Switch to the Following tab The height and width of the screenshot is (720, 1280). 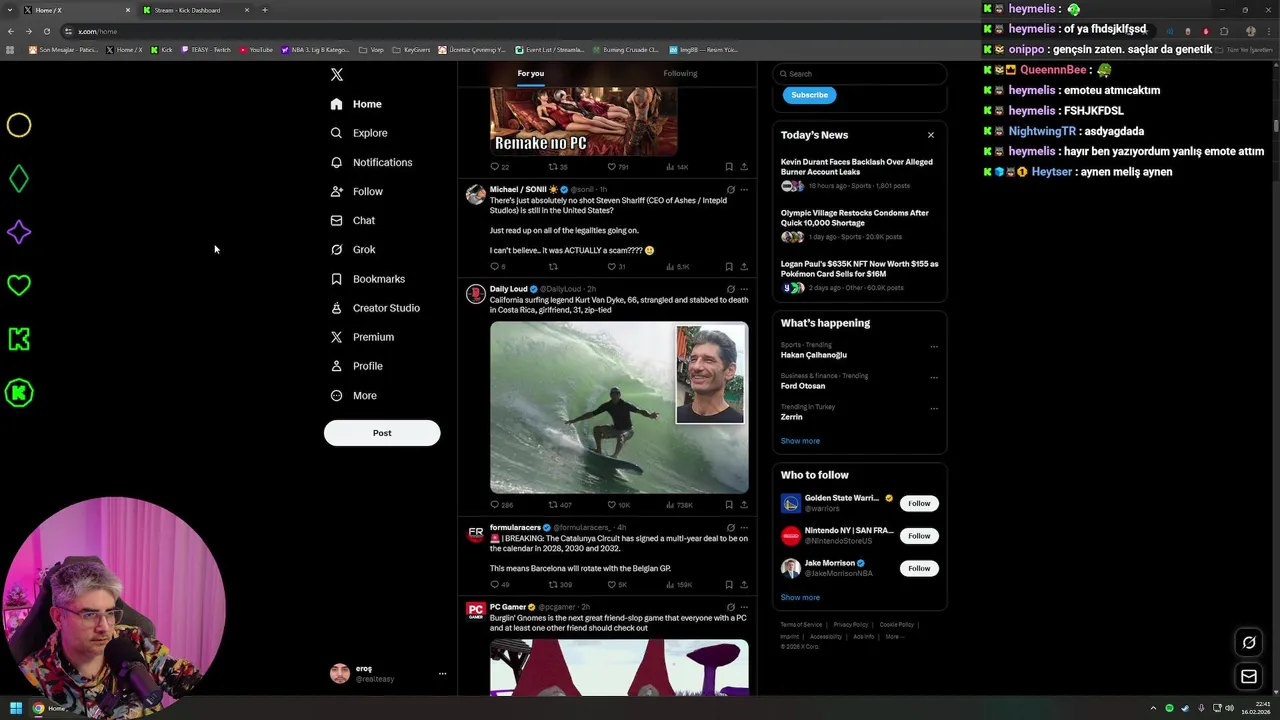680,73
